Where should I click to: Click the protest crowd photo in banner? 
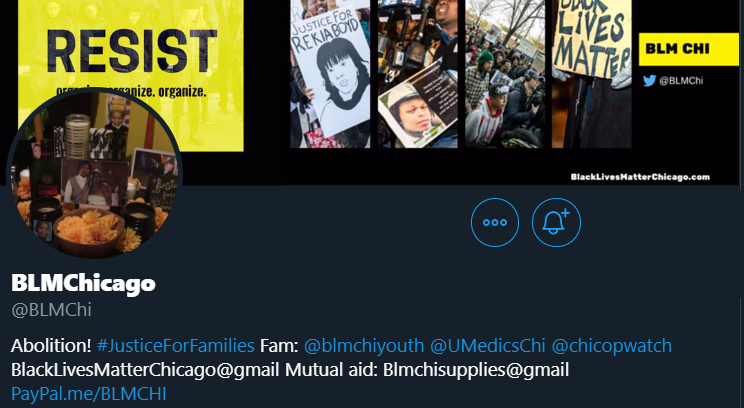(505, 74)
